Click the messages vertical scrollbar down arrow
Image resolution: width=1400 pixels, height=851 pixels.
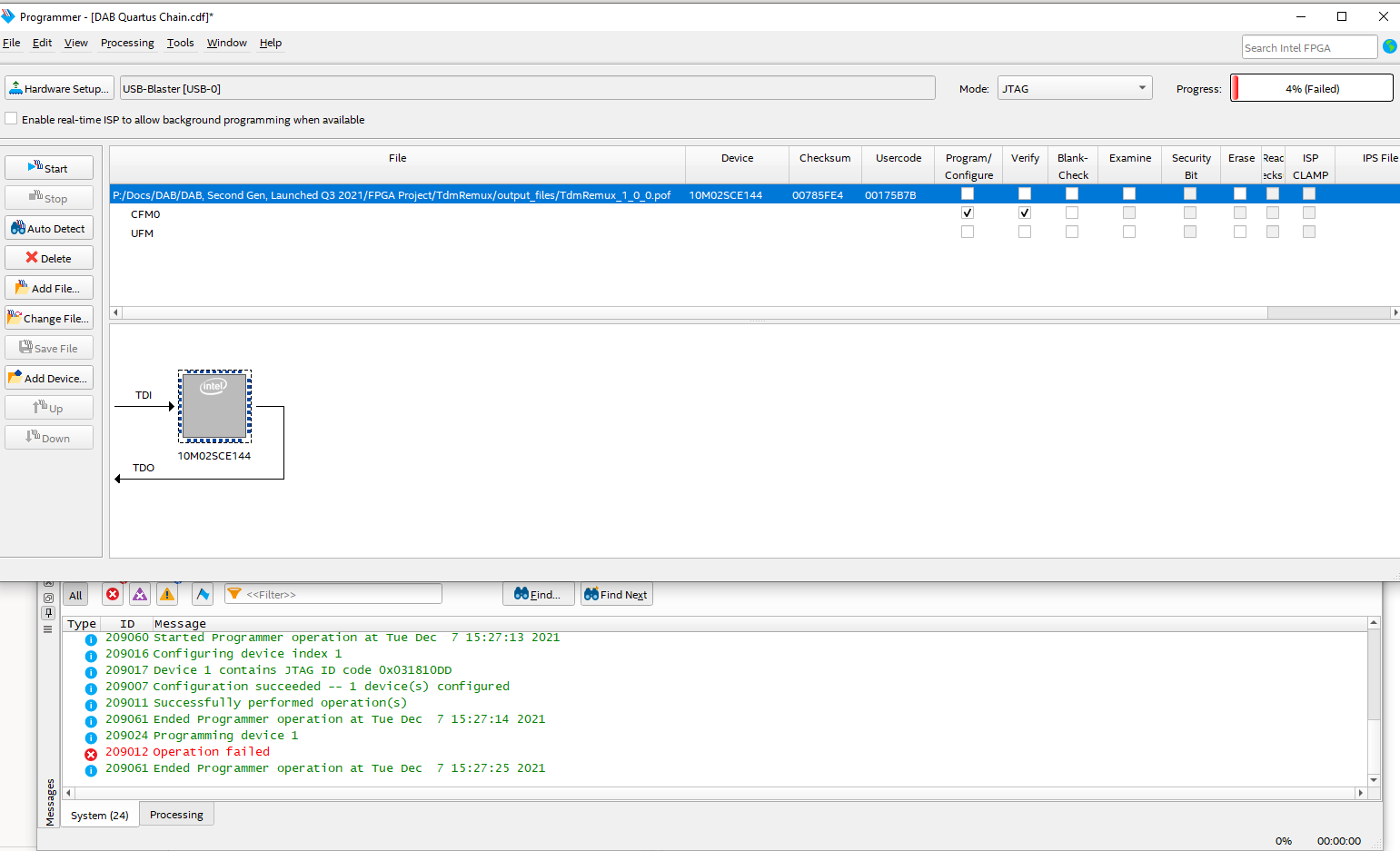tap(1374, 780)
